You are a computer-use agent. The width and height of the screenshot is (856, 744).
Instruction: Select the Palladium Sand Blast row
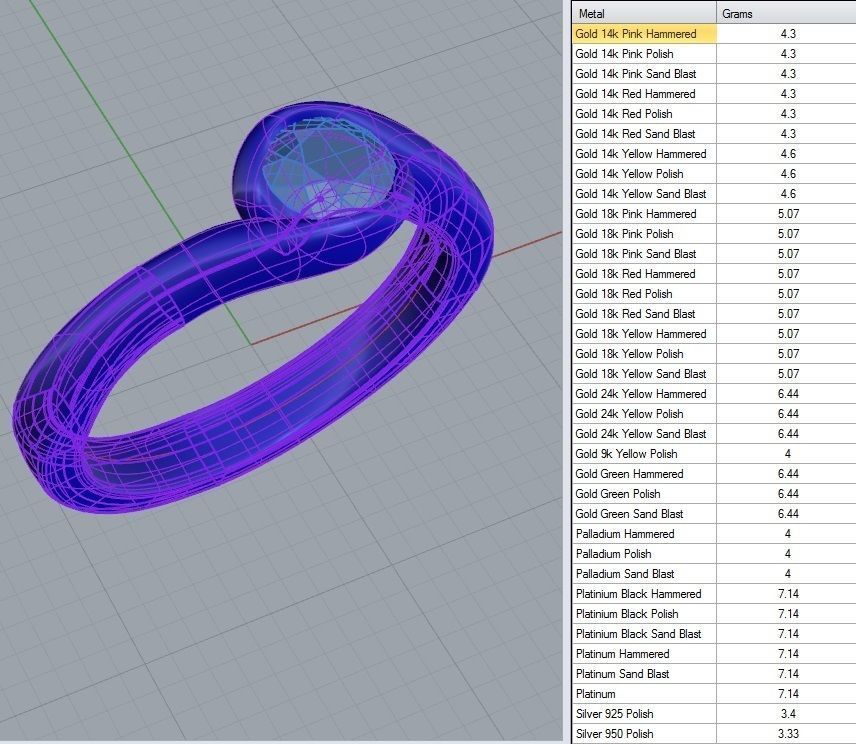714,574
